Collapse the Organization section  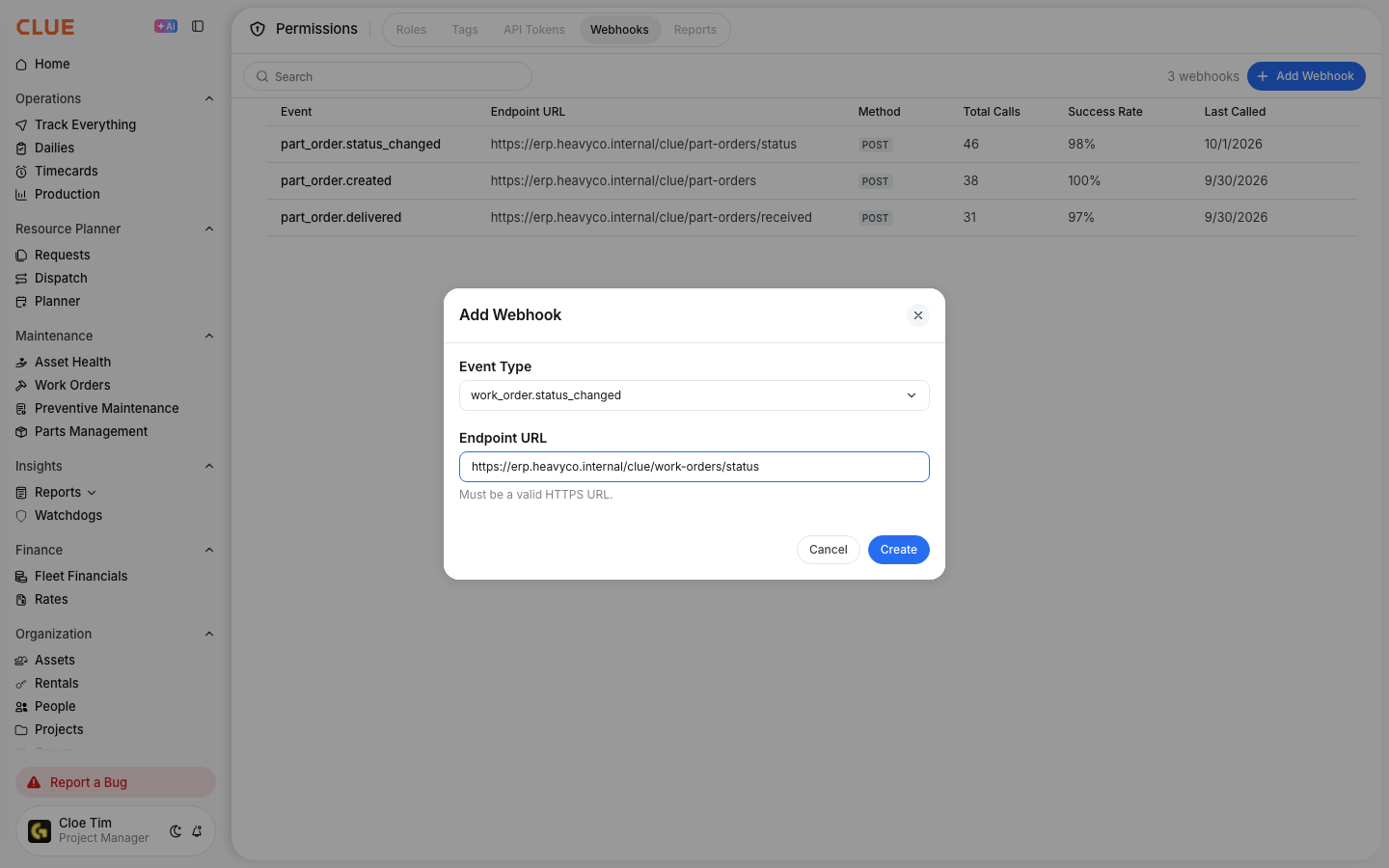pyautogui.click(x=209, y=634)
